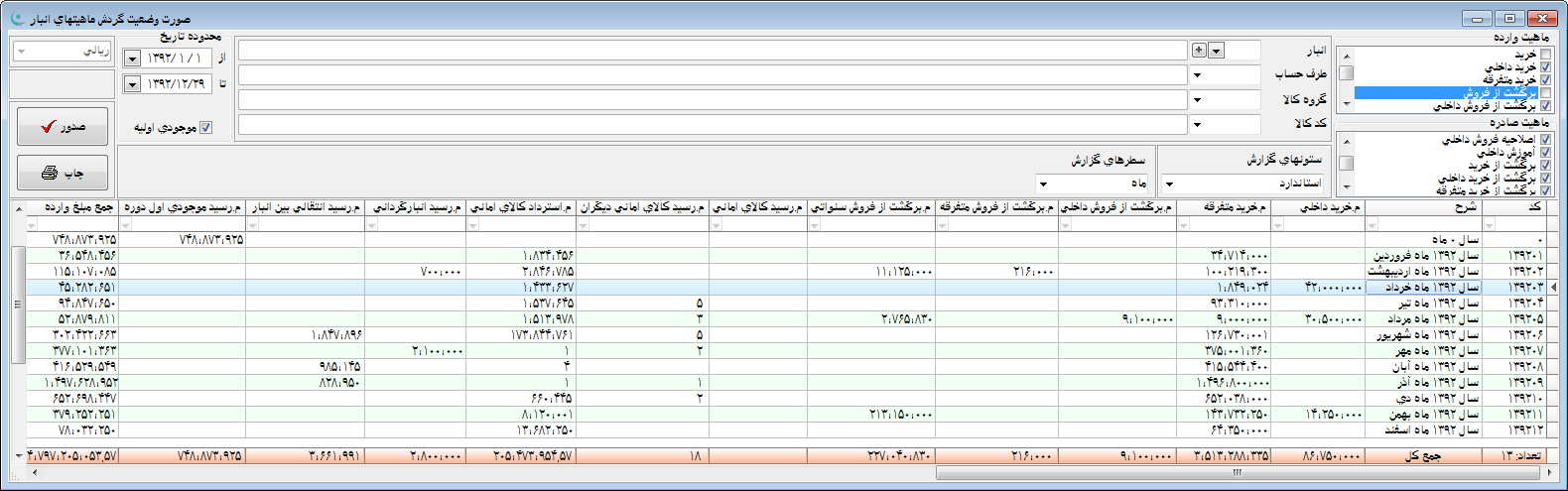Select the سال ۱۳۹۲ ماه مرداد row

(x=1429, y=319)
